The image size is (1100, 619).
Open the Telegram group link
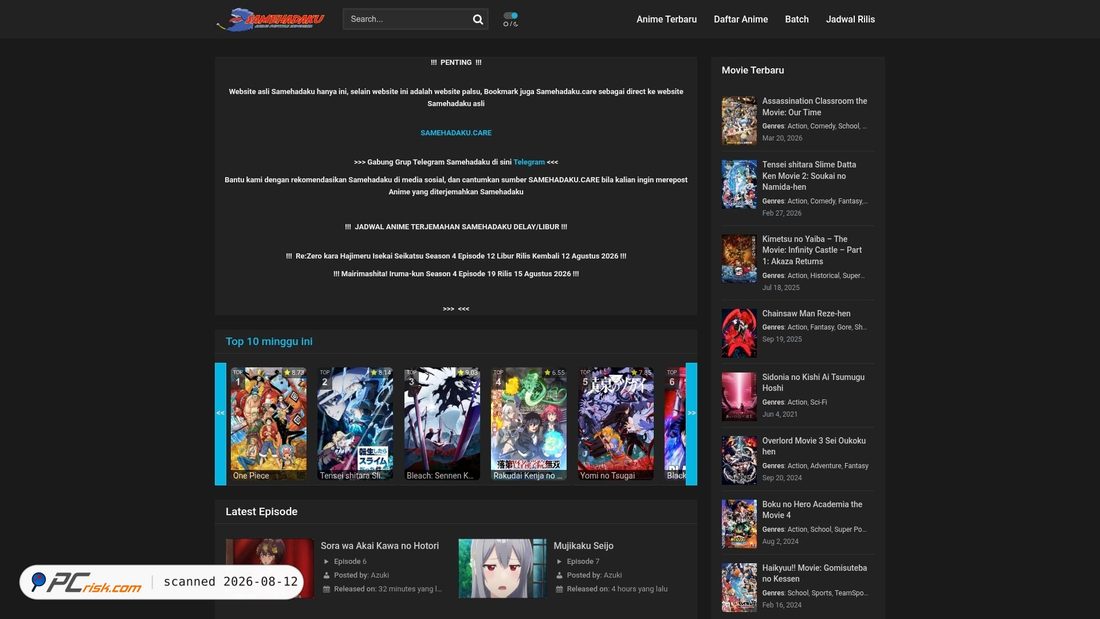[x=529, y=162]
